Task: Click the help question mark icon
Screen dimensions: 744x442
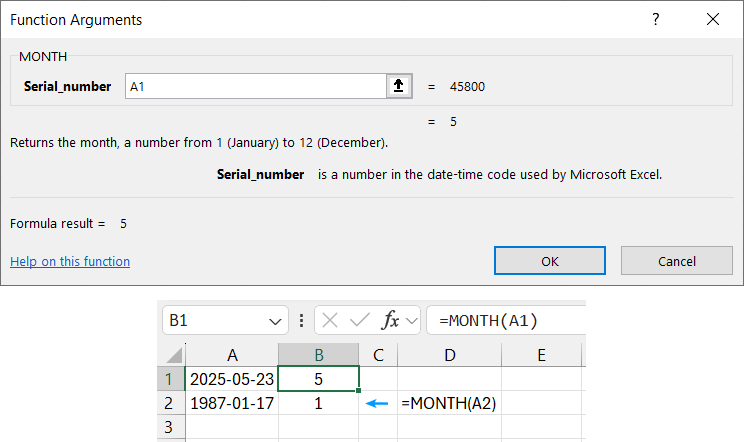Action: click(656, 19)
